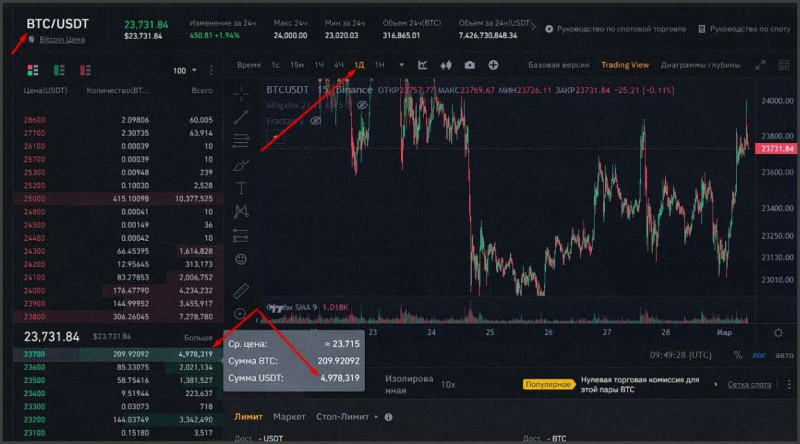Click arrow after zero commission banner
This screenshot has height=444, width=800.
(x=715, y=384)
